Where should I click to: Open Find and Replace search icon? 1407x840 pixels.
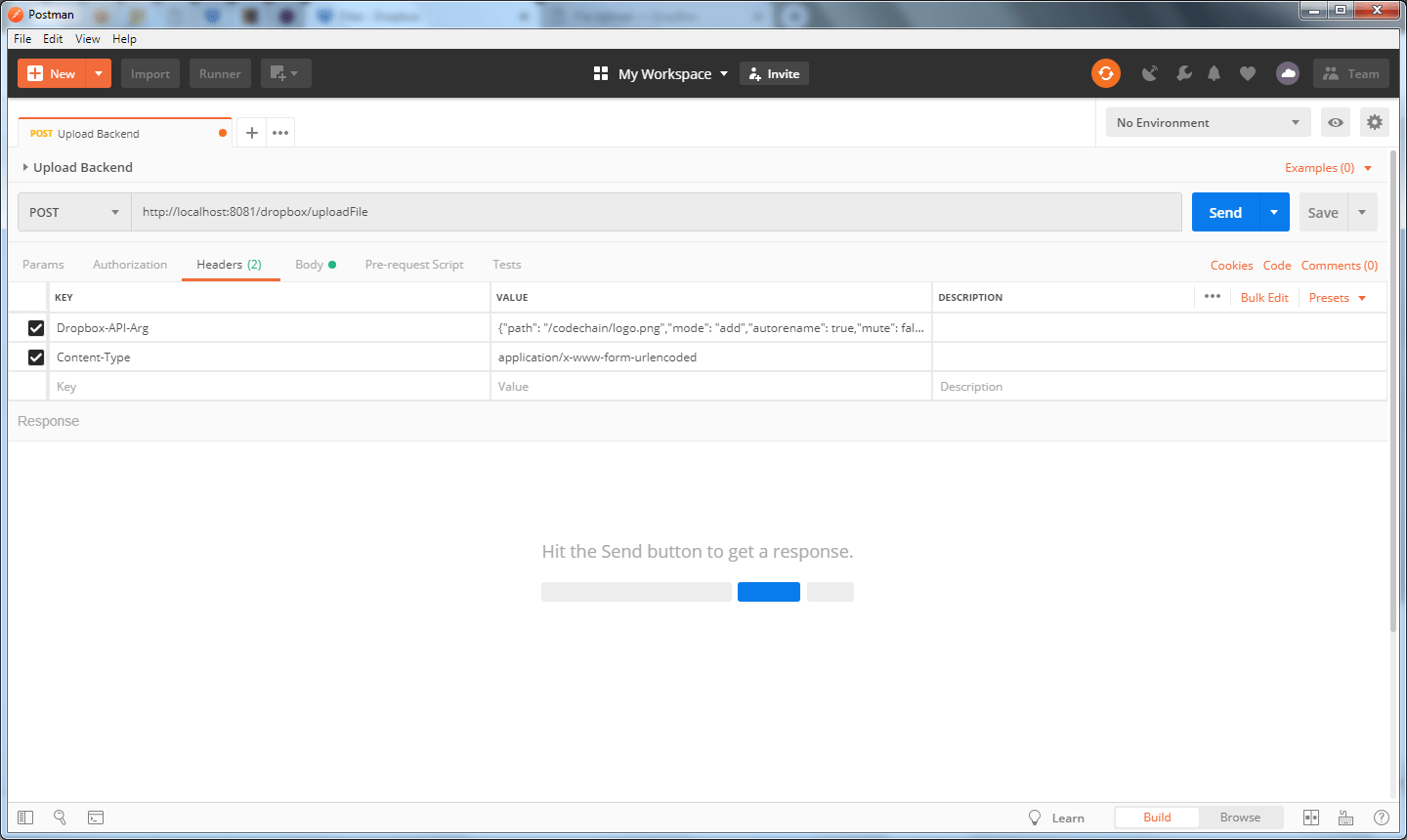[x=60, y=818]
